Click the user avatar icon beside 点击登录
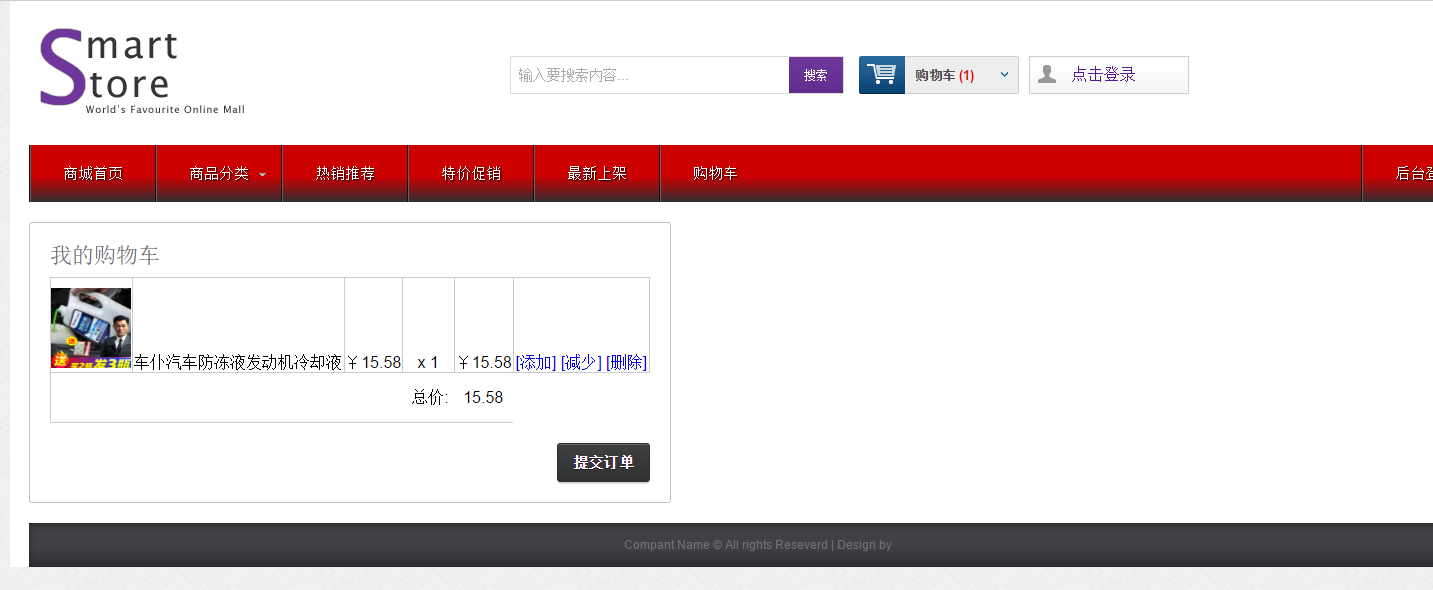Viewport: 1433px width, 590px height. coord(1047,74)
